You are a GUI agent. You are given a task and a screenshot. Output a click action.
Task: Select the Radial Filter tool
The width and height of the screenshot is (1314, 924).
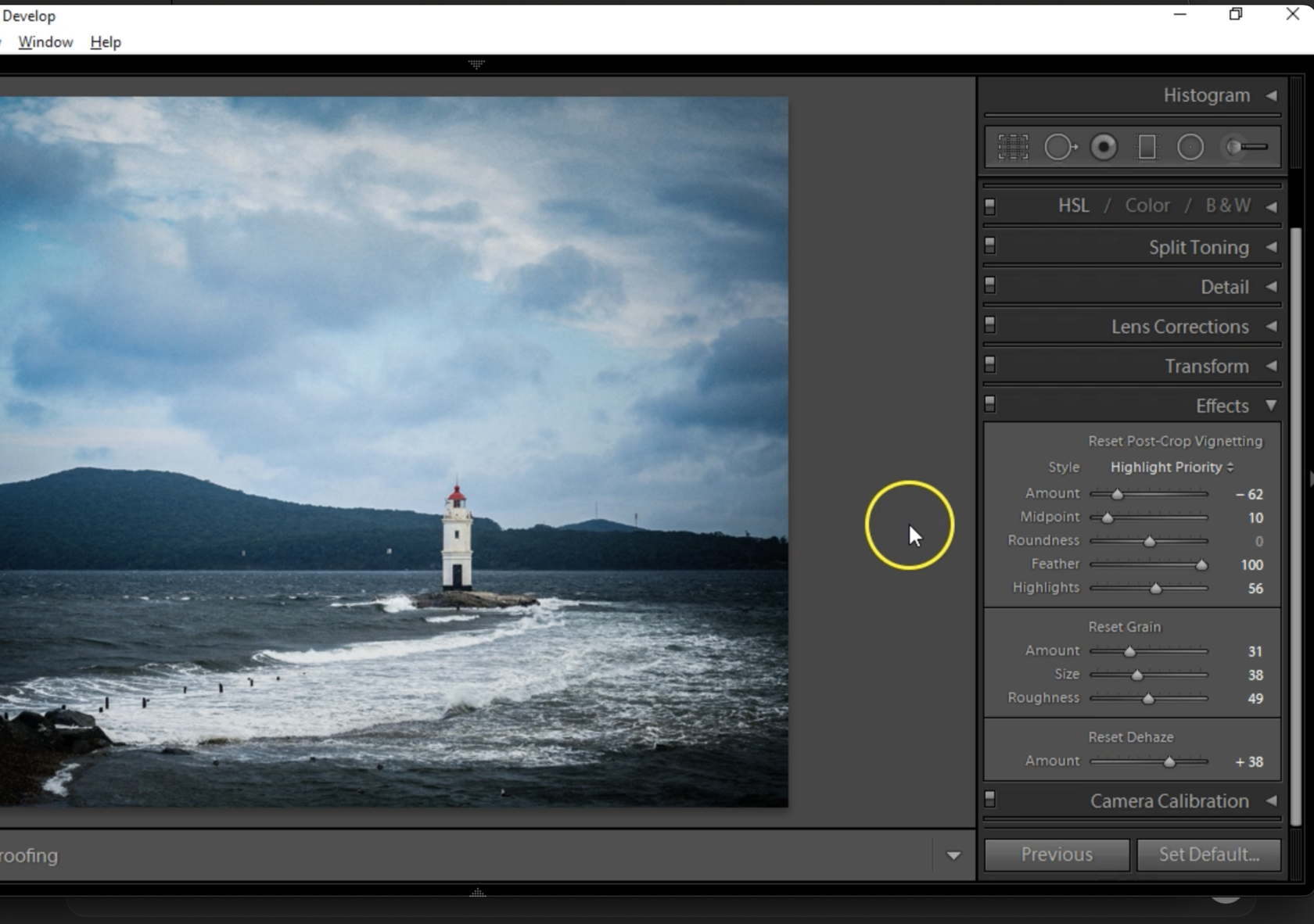pyautogui.click(x=1190, y=147)
